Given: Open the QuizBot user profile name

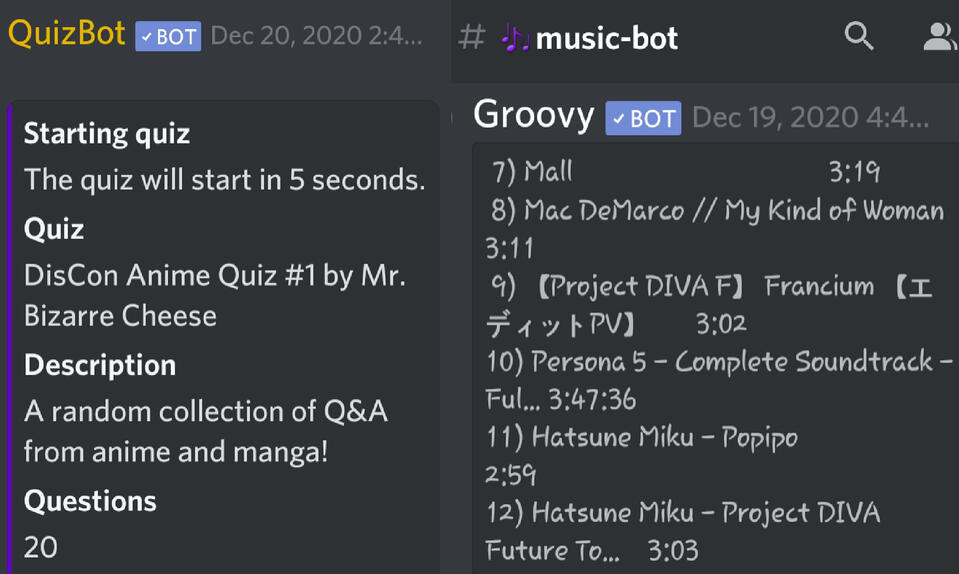Looking at the screenshot, I should [66, 34].
